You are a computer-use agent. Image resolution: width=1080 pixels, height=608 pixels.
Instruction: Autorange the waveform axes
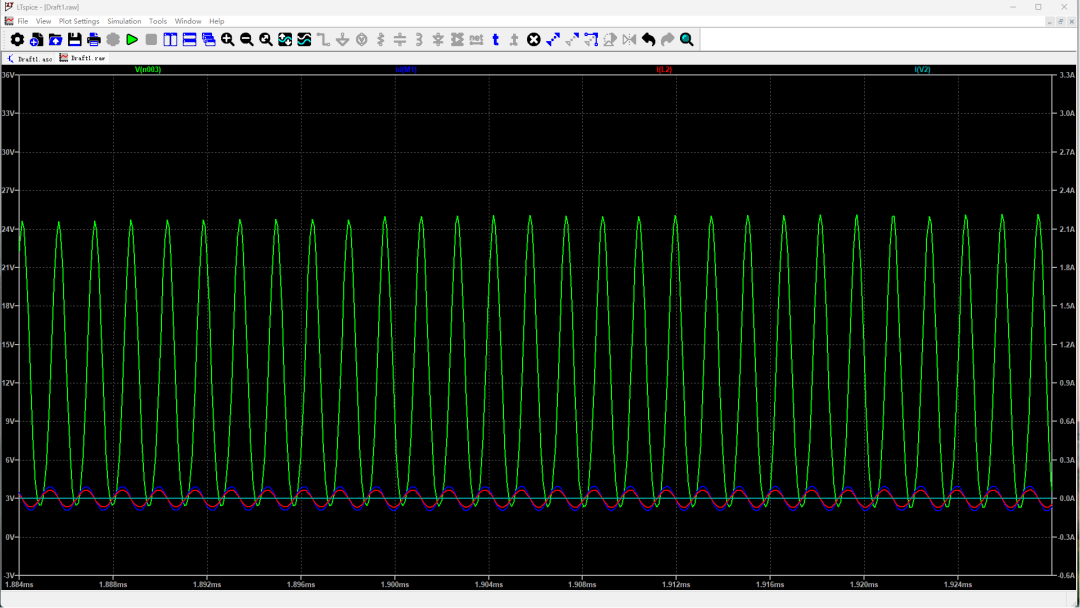(x=285, y=40)
